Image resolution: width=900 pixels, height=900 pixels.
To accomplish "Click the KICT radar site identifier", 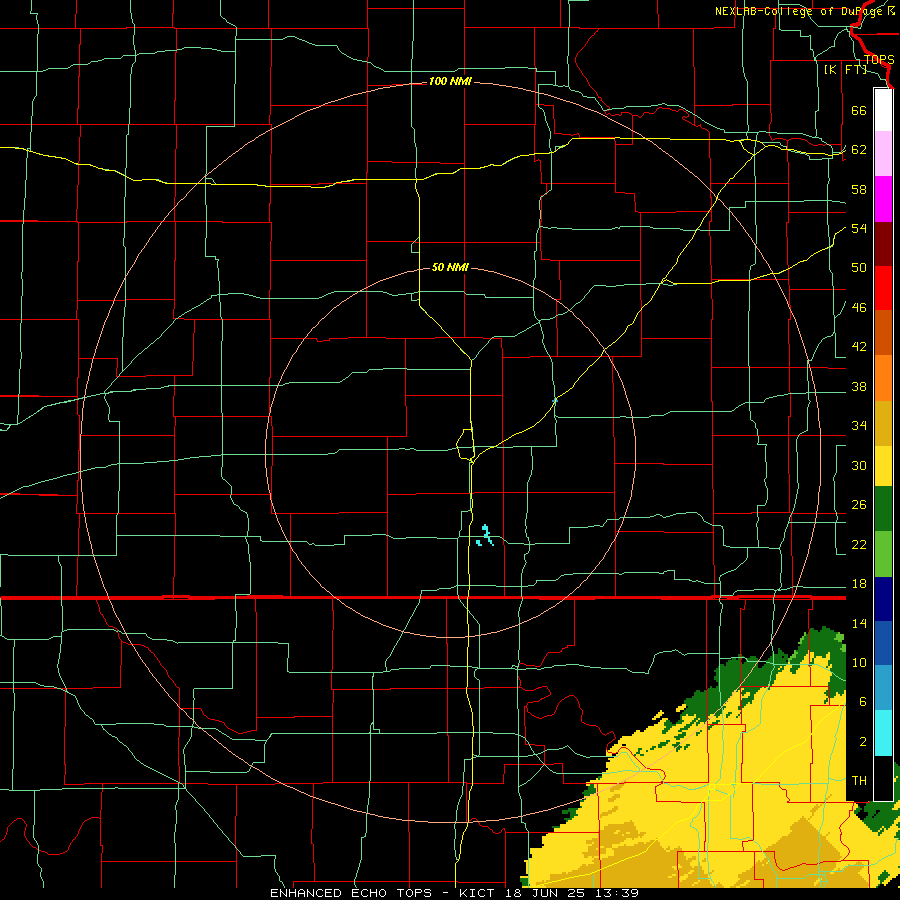I will point(479,893).
